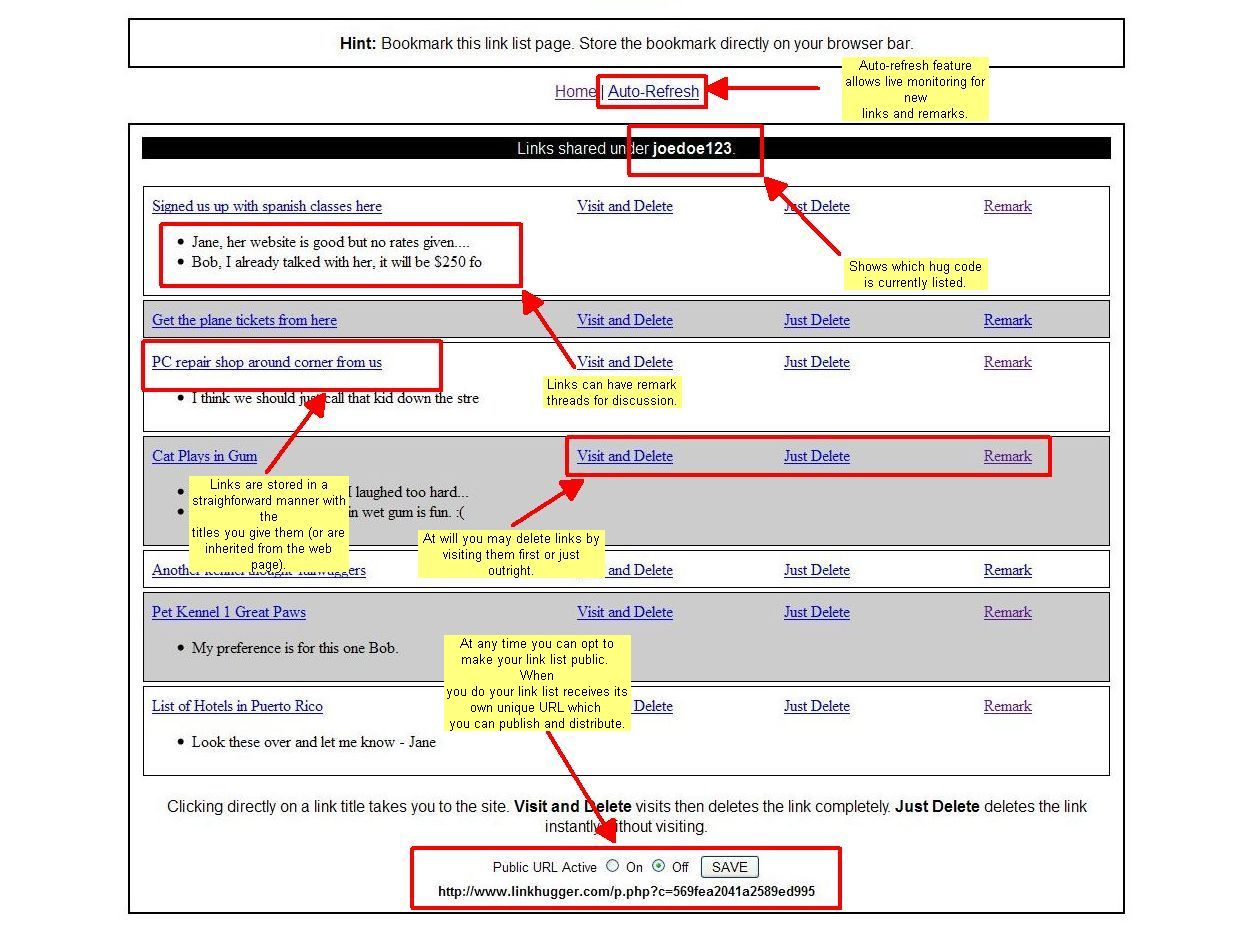Open 'Pet Kennel 1 Great Paws' link

click(229, 612)
